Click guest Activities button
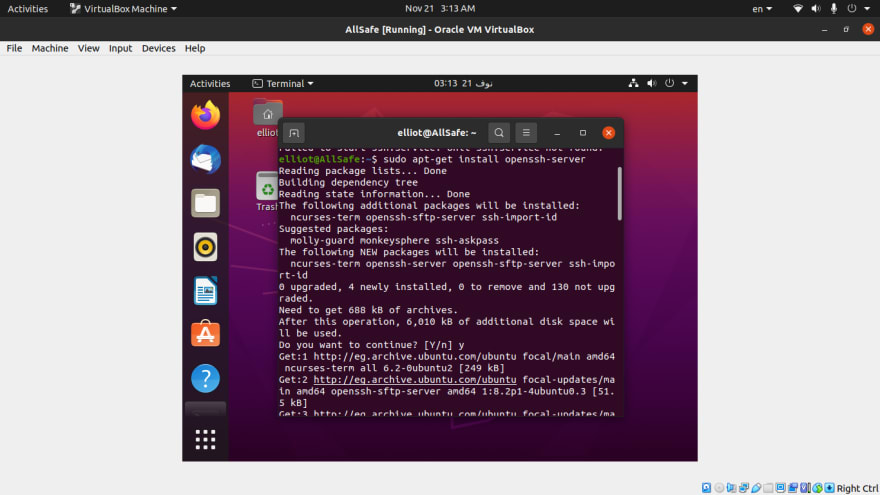This screenshot has height=495, width=880. [x=210, y=83]
